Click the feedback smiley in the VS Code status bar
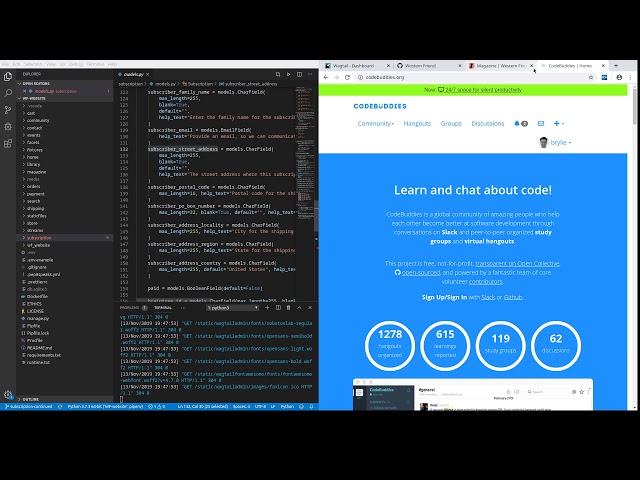The image size is (640, 480). pos(302,407)
